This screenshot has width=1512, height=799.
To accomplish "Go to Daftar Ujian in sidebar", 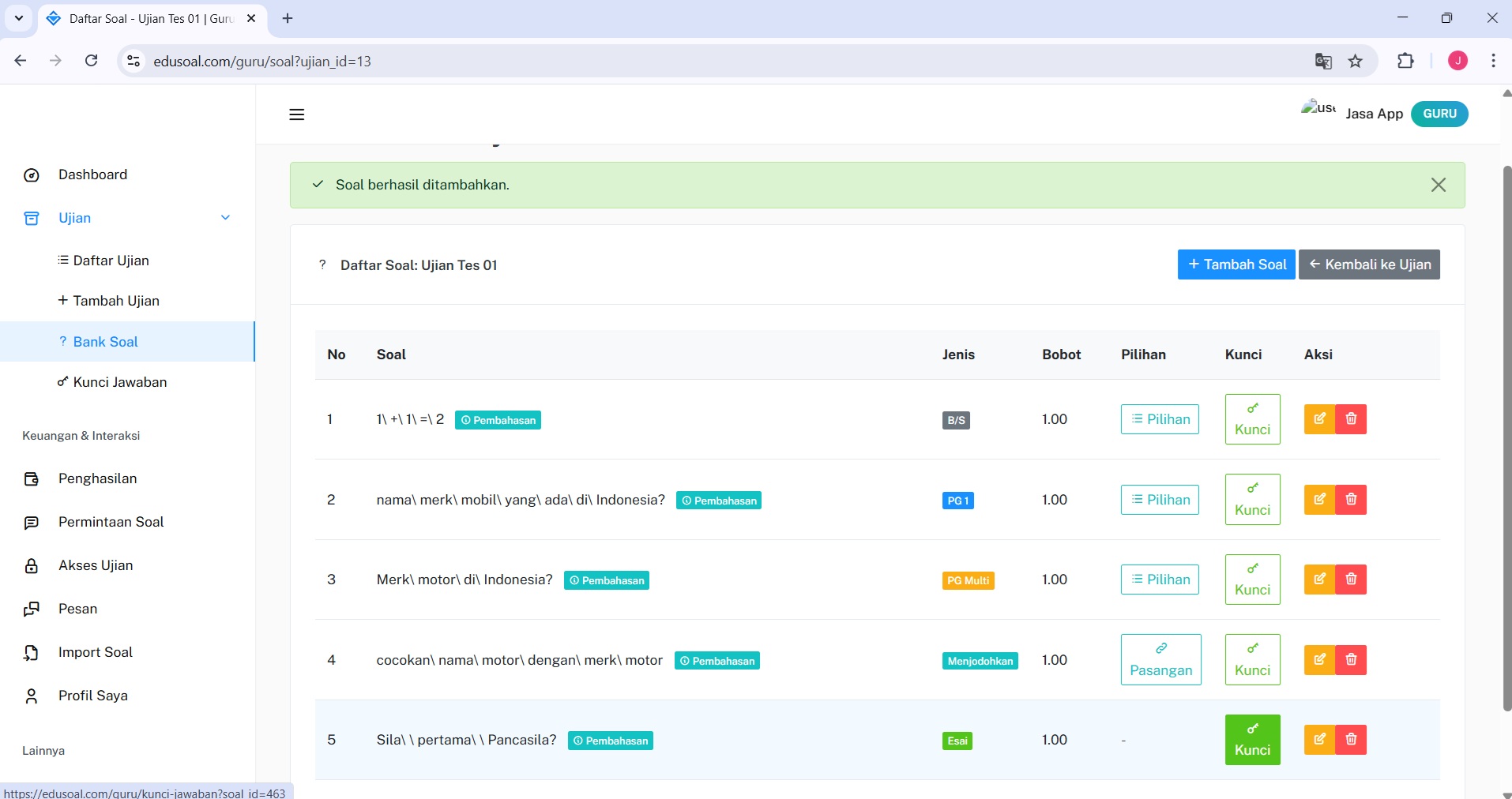I will tap(111, 261).
